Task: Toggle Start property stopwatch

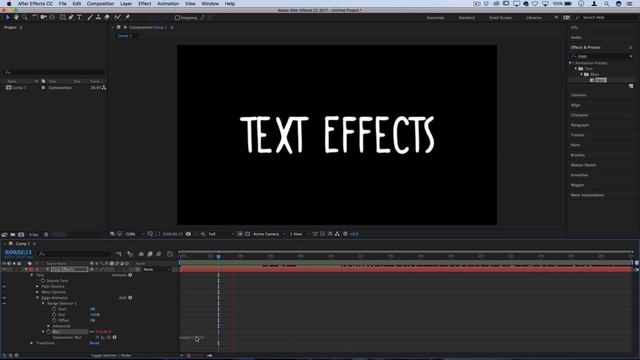Action: pos(54,309)
